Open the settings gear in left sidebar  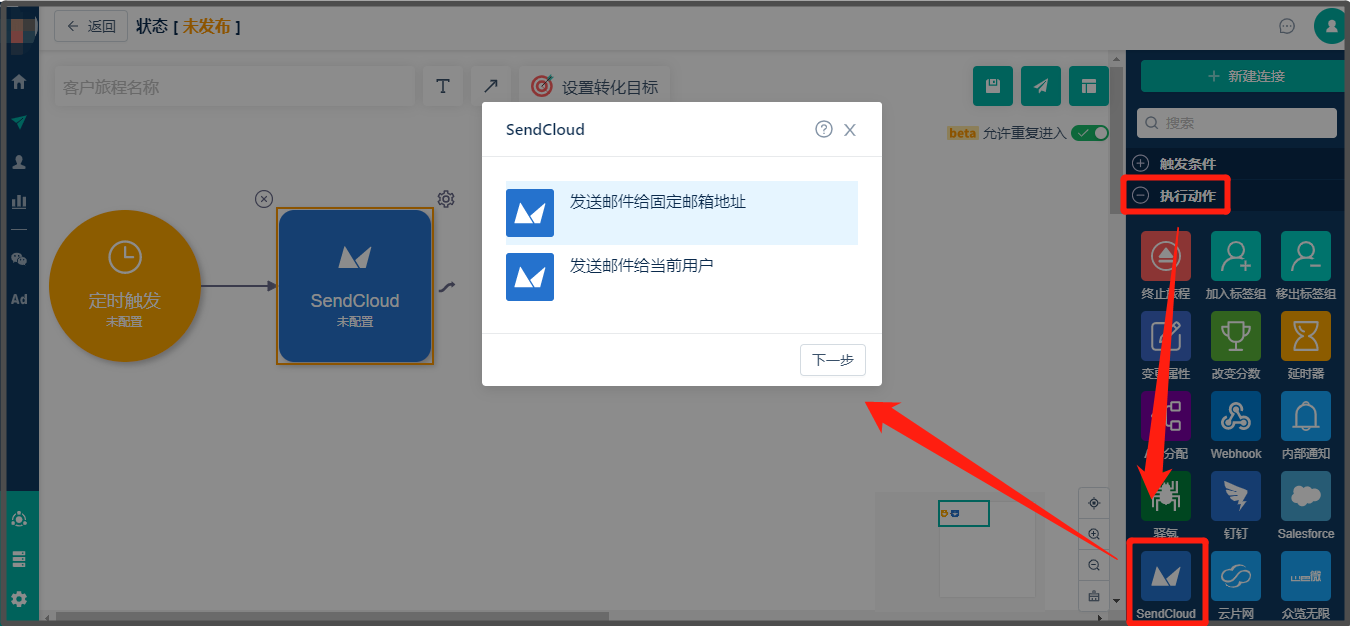[18, 599]
